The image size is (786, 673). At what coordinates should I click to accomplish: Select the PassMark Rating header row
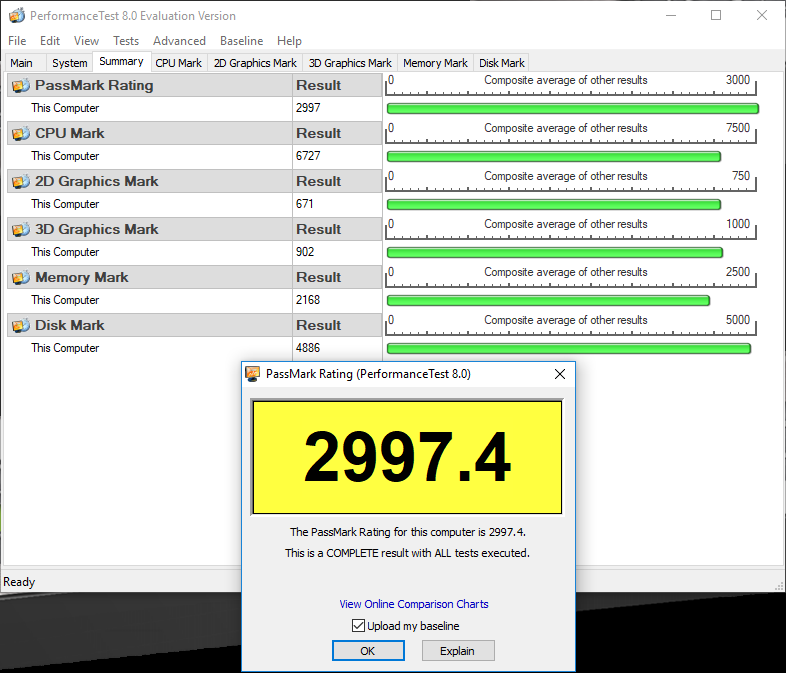point(194,85)
